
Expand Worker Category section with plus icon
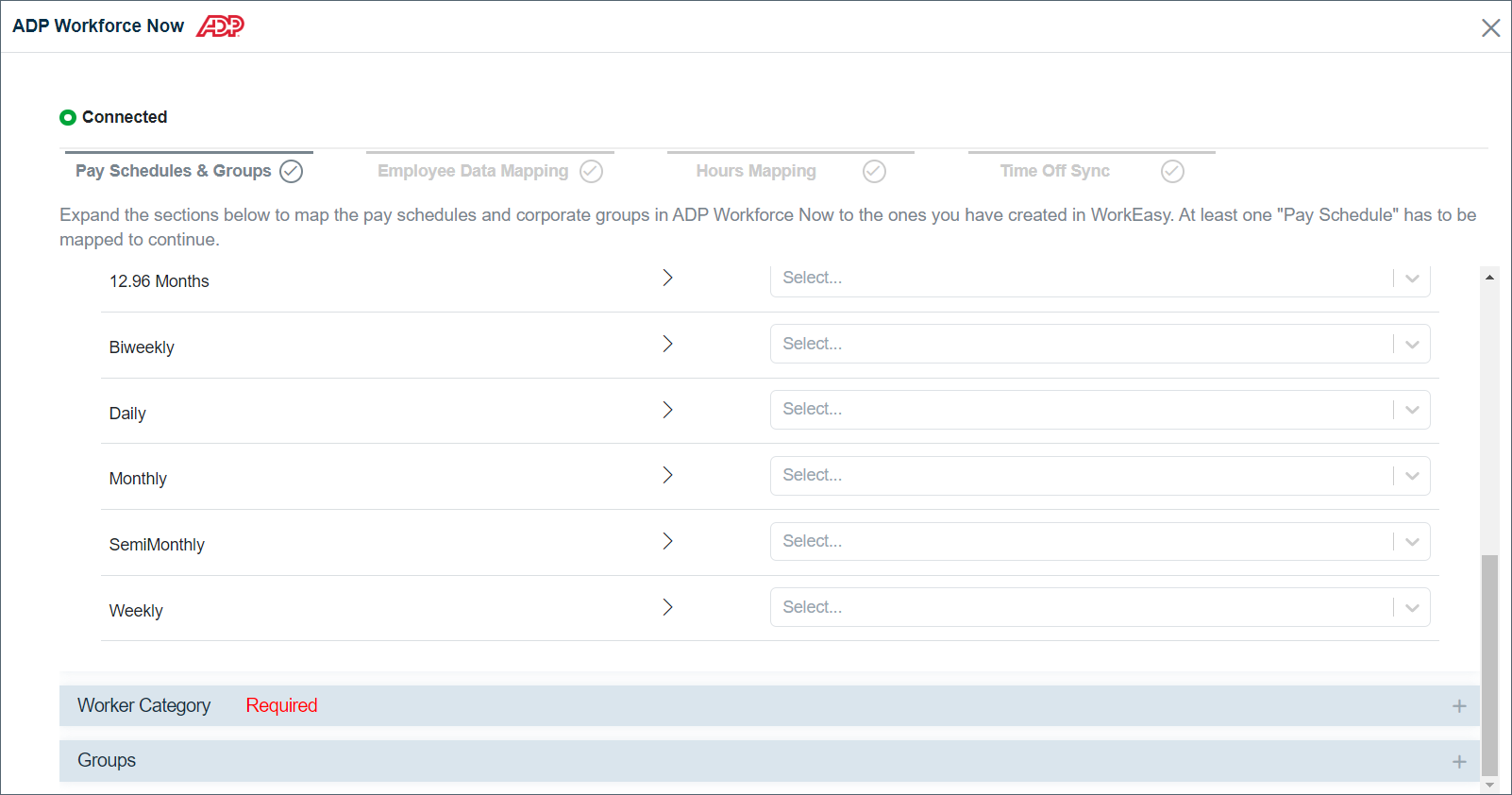click(x=1459, y=706)
